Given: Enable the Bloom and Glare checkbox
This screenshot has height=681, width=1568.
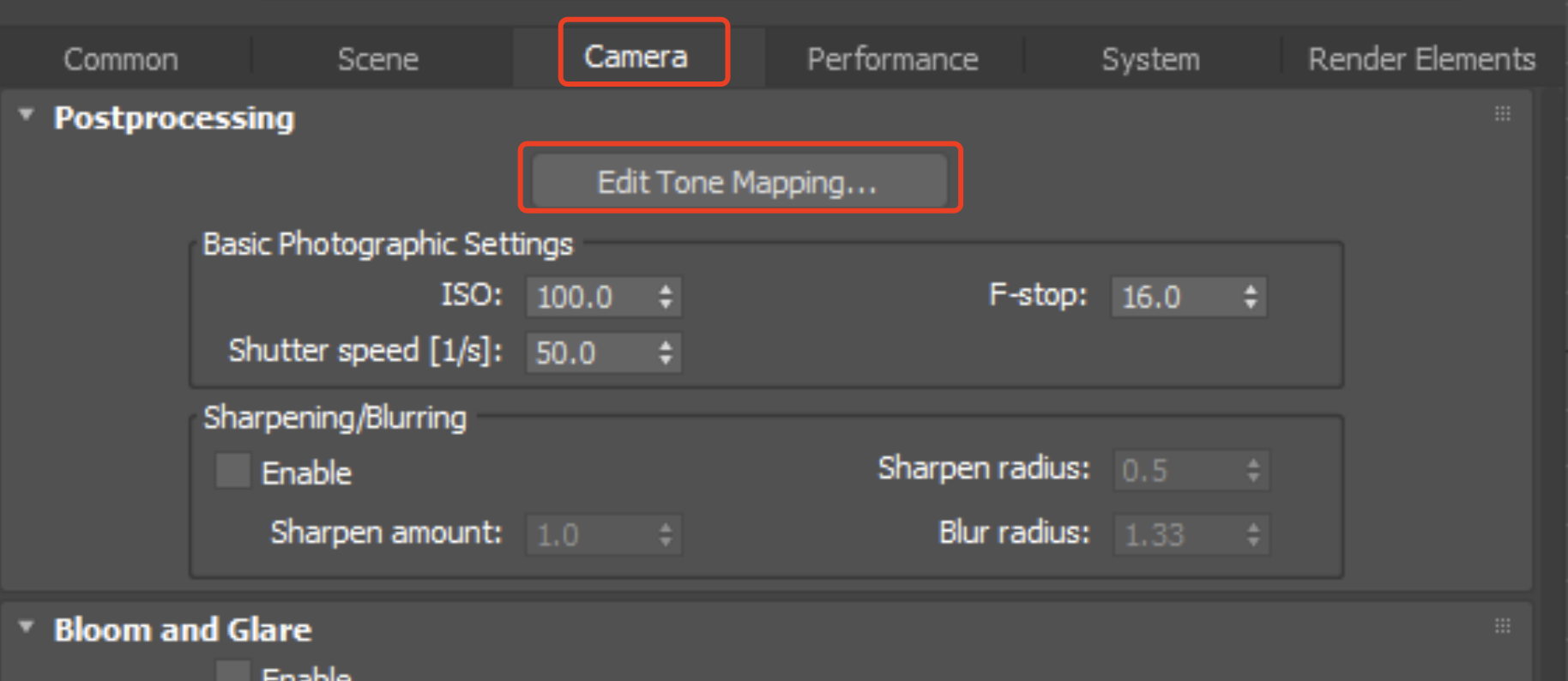Looking at the screenshot, I should [x=232, y=672].
